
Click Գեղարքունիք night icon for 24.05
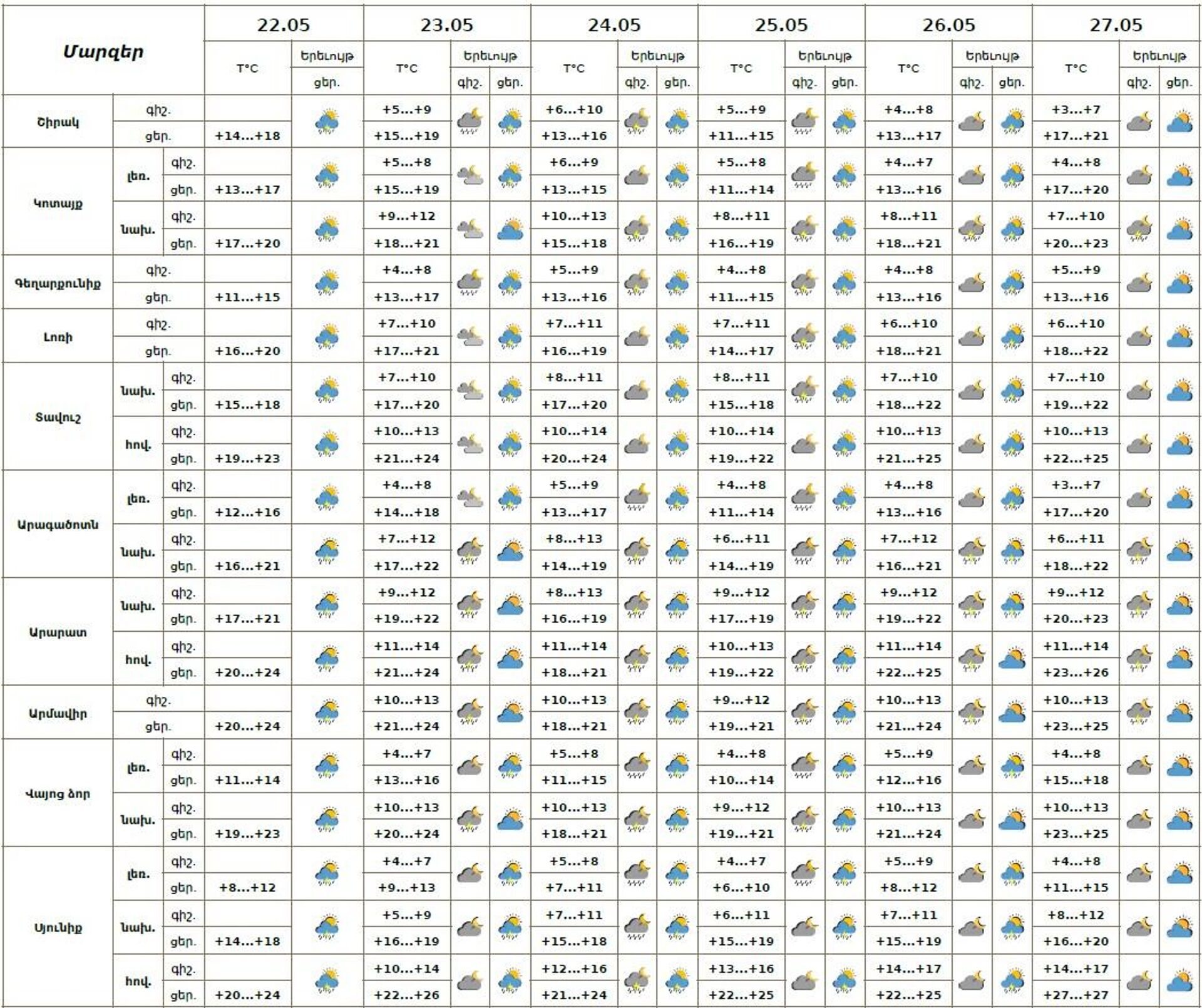coord(637,283)
